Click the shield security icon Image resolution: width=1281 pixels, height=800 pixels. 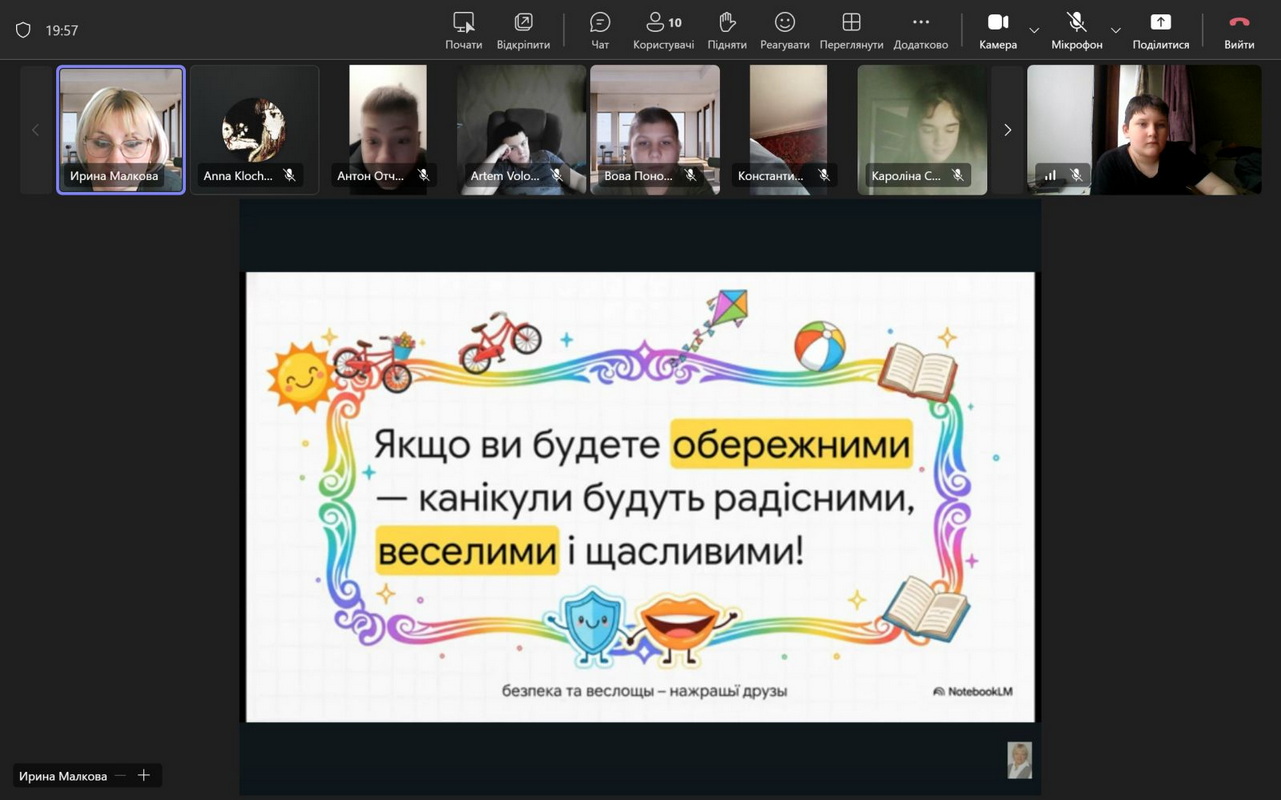23,30
